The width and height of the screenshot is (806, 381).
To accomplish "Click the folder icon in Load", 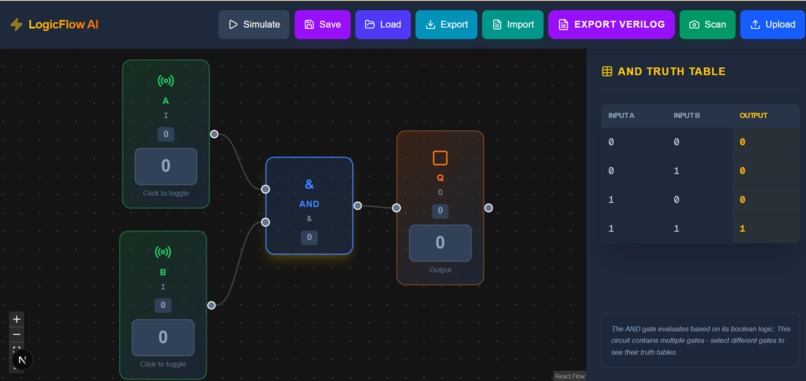I will pyautogui.click(x=370, y=25).
